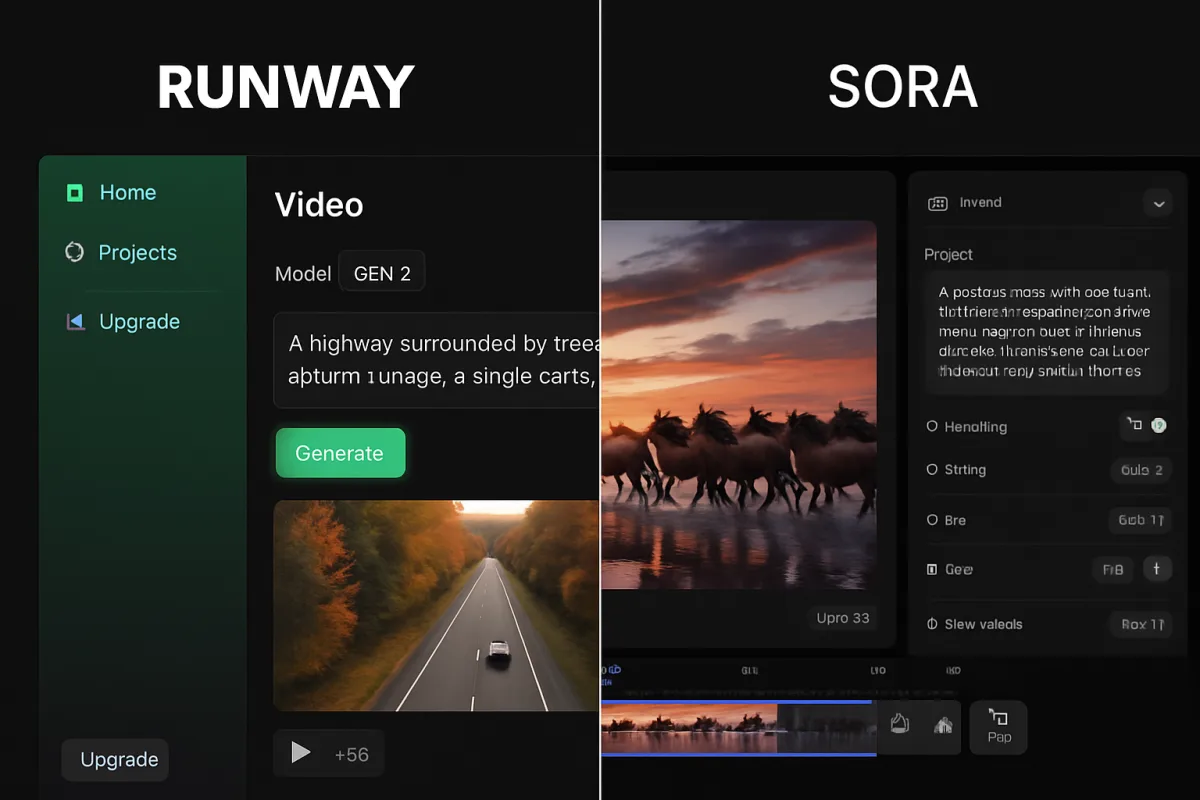The image size is (1200, 800).
Task: Click the +56 counter text
Action: click(352, 755)
